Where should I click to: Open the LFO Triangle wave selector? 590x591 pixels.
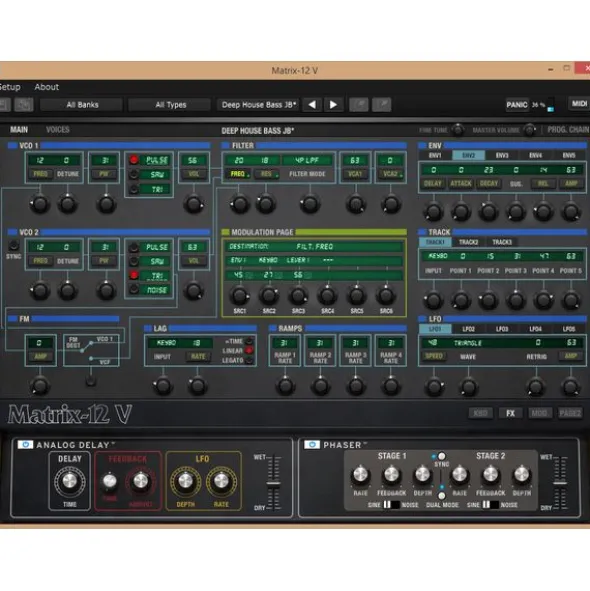click(x=467, y=343)
